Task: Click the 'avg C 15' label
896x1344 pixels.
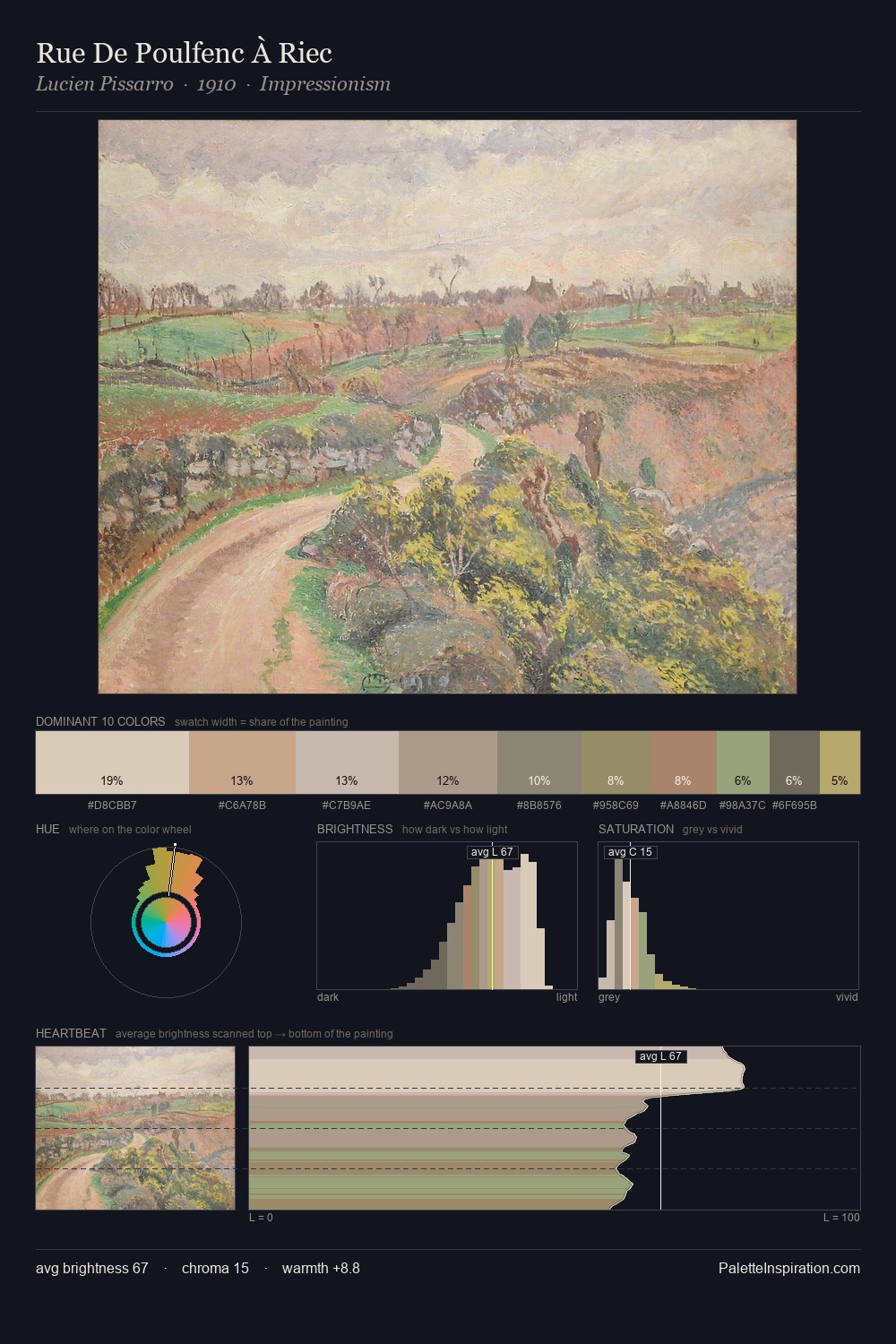Action: pos(630,851)
